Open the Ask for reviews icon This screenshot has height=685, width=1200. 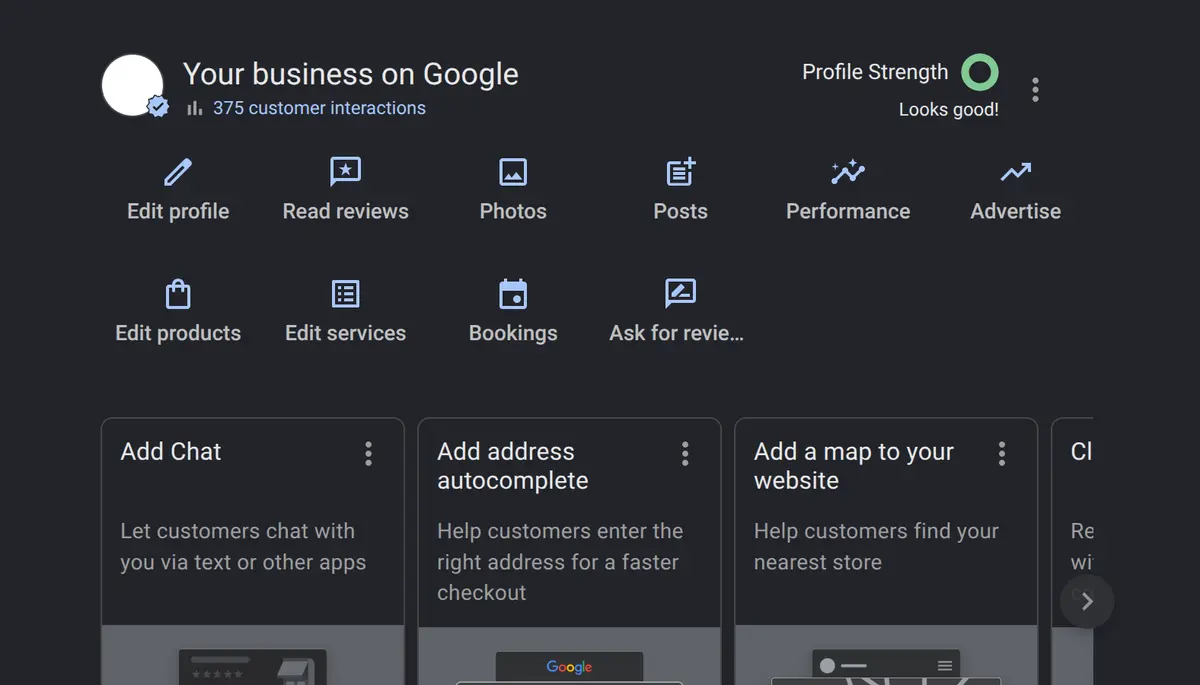pos(680,294)
